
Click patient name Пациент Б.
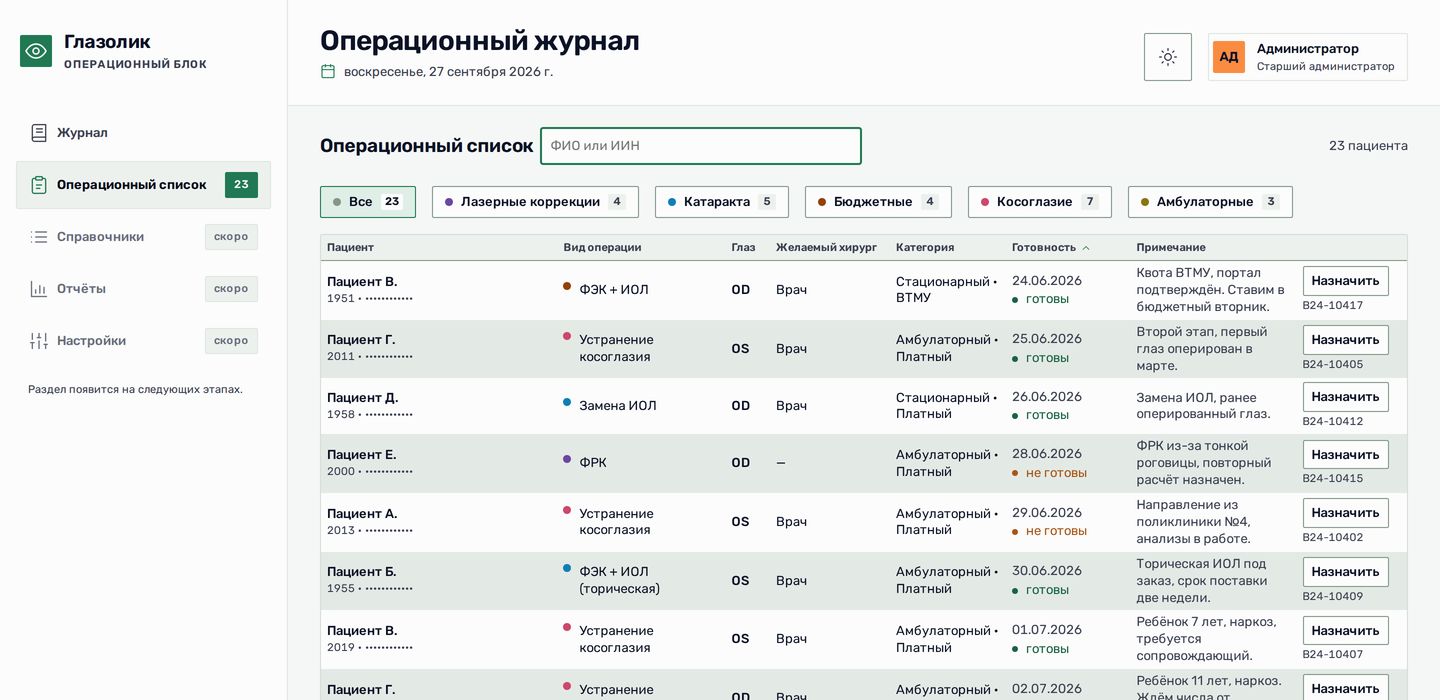click(361, 572)
